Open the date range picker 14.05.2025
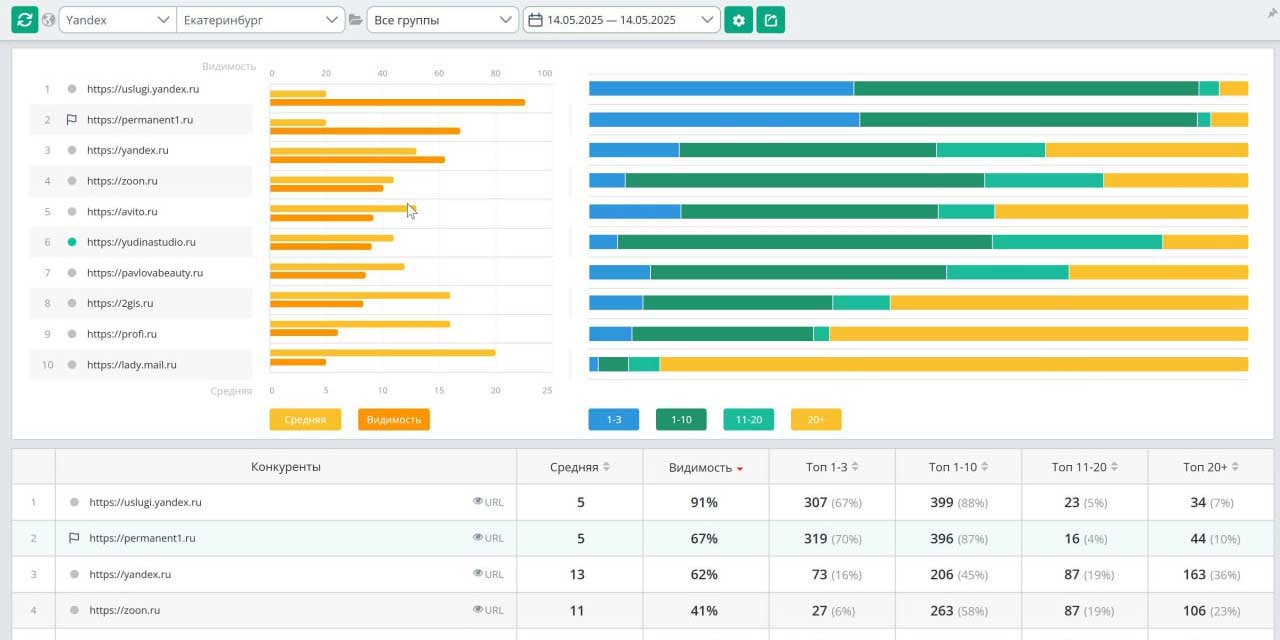1280x640 pixels. tap(621, 20)
